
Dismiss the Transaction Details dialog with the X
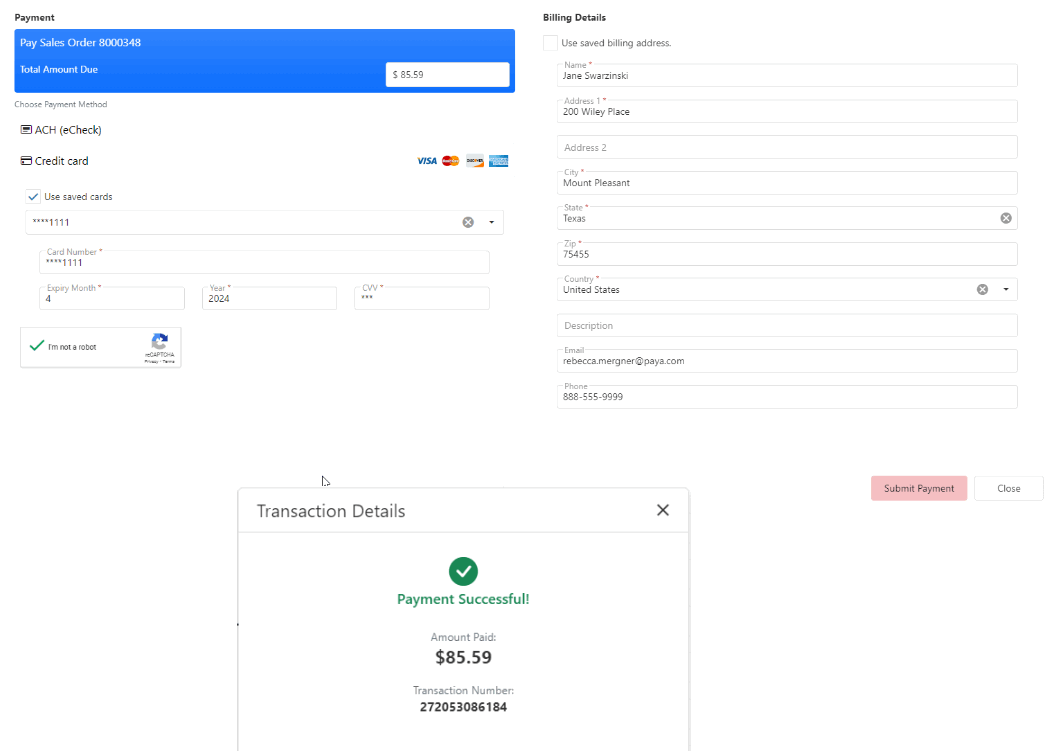663,510
